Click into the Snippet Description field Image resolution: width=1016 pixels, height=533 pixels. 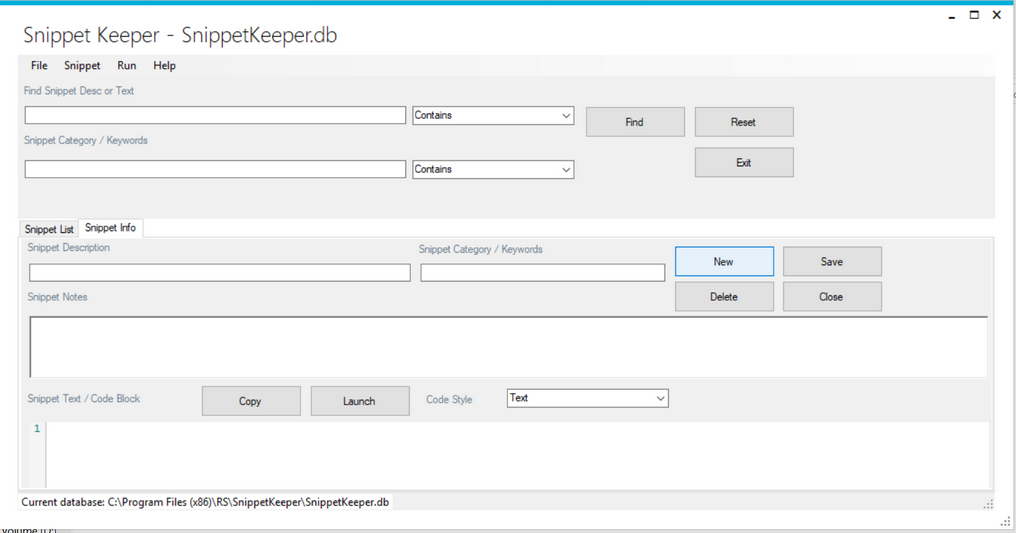tap(220, 273)
